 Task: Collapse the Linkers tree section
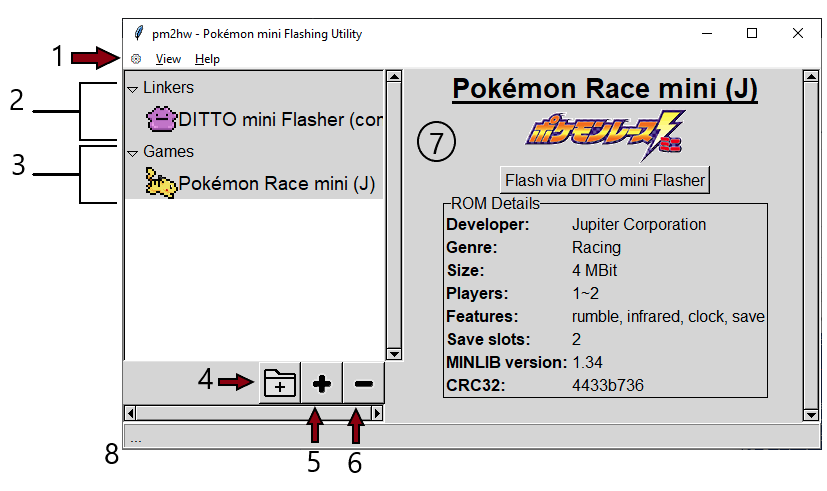[133, 90]
